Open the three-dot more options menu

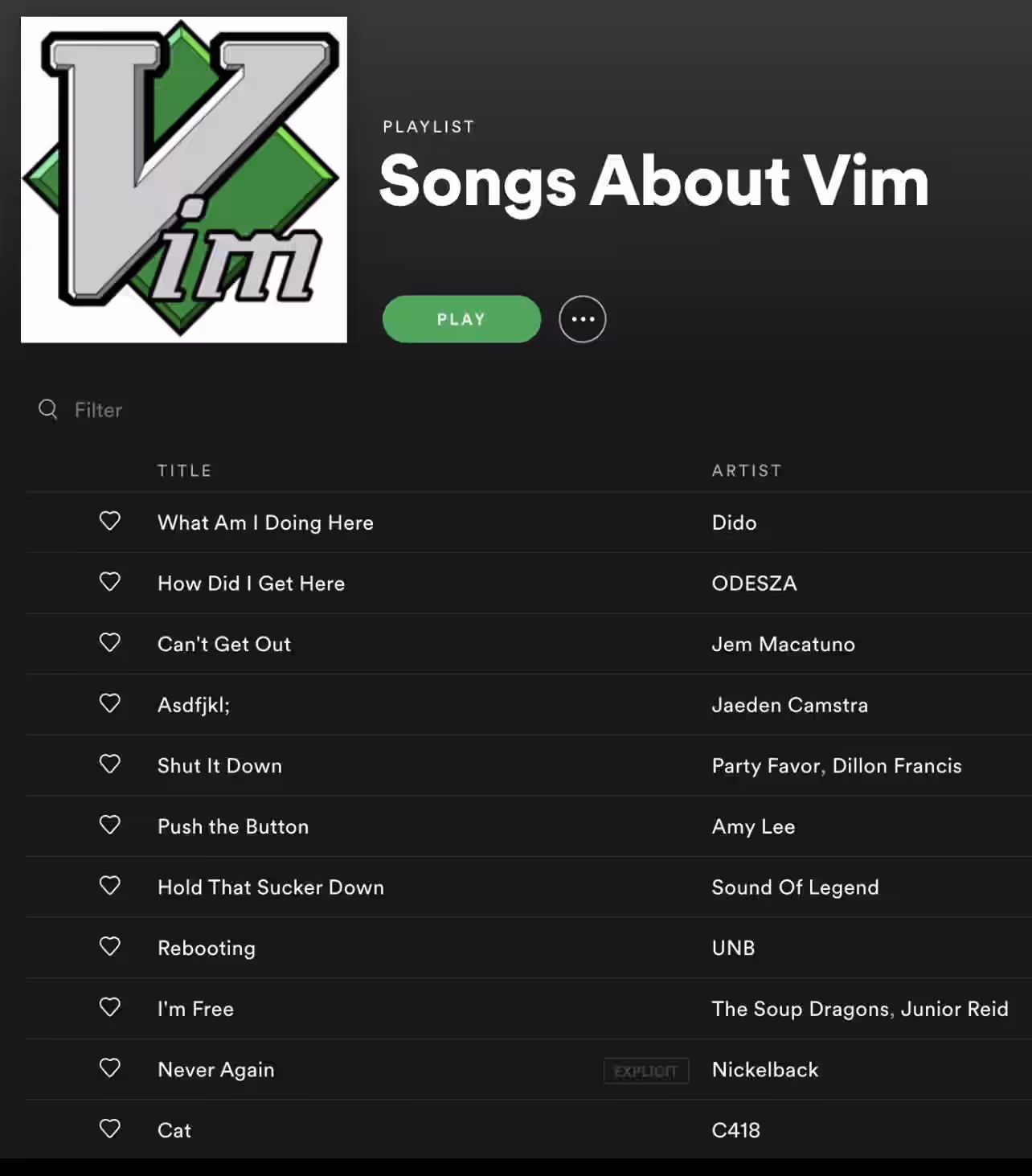[583, 319]
